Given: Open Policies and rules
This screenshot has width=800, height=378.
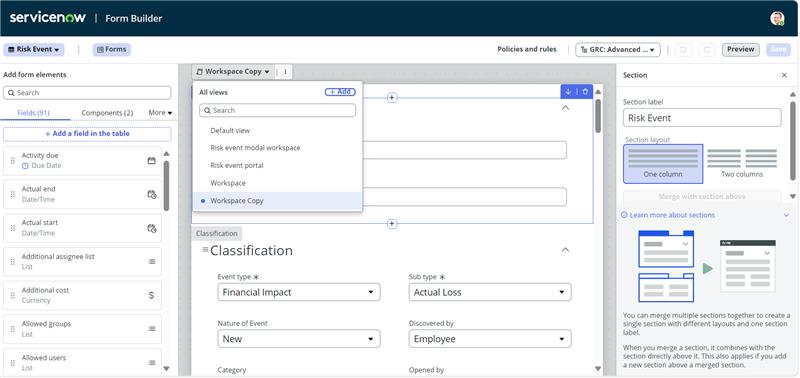Looking at the screenshot, I should (x=527, y=49).
